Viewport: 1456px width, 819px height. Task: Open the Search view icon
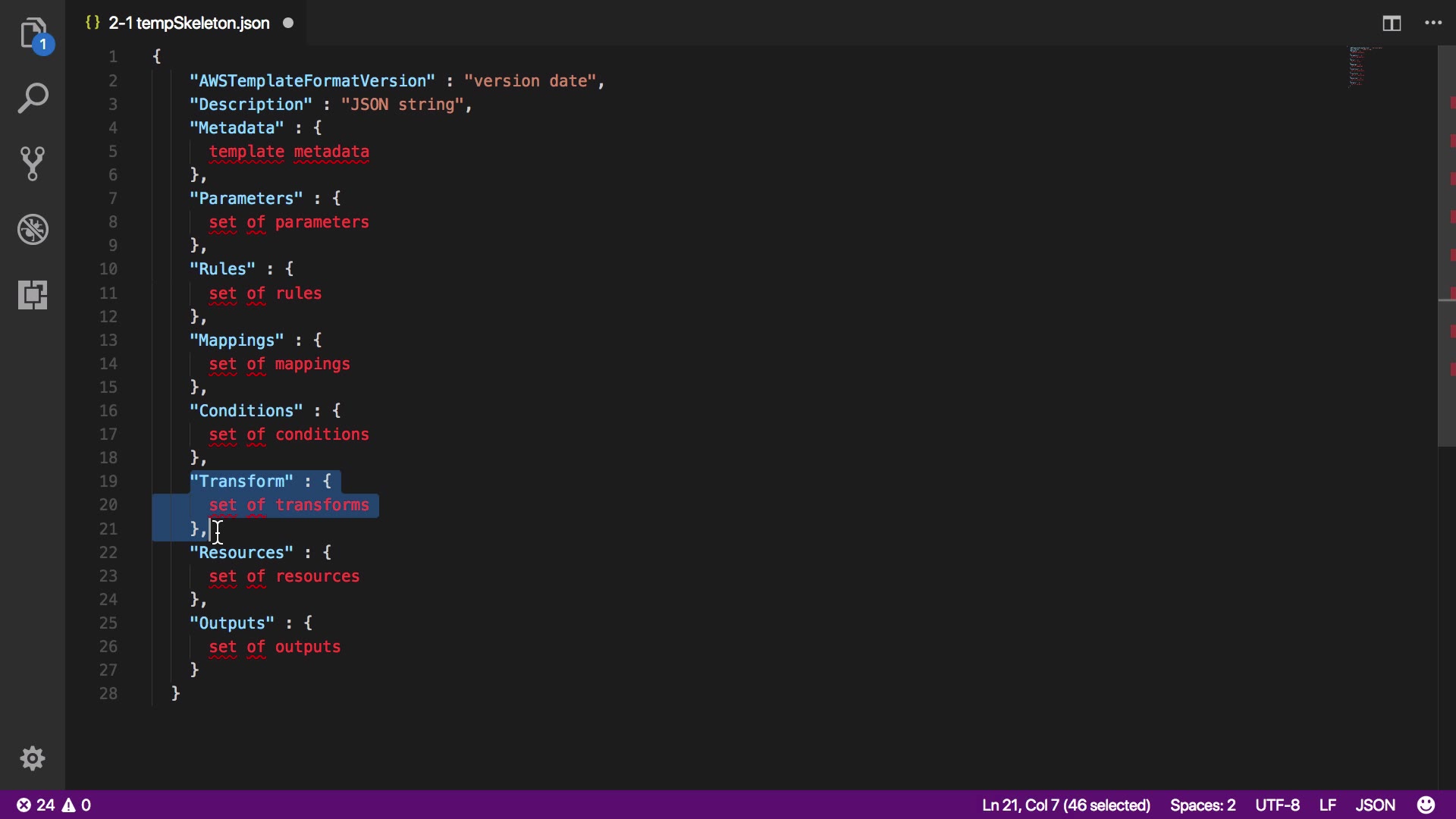[x=33, y=99]
